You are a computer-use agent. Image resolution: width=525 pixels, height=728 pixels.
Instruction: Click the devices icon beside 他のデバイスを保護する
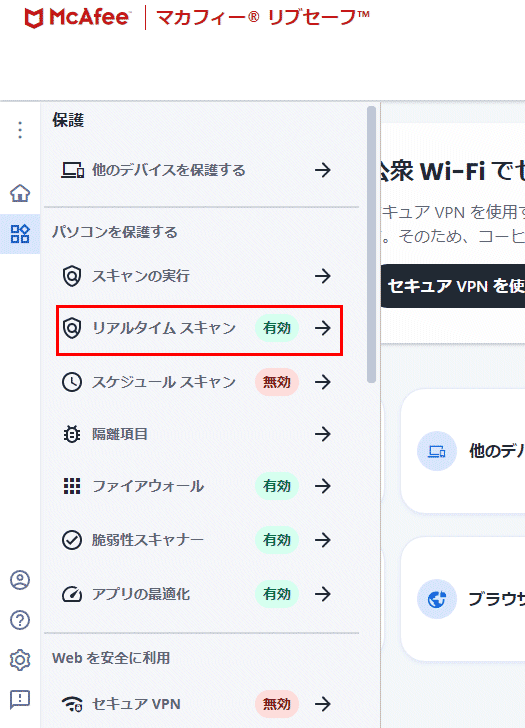[x=72, y=170]
